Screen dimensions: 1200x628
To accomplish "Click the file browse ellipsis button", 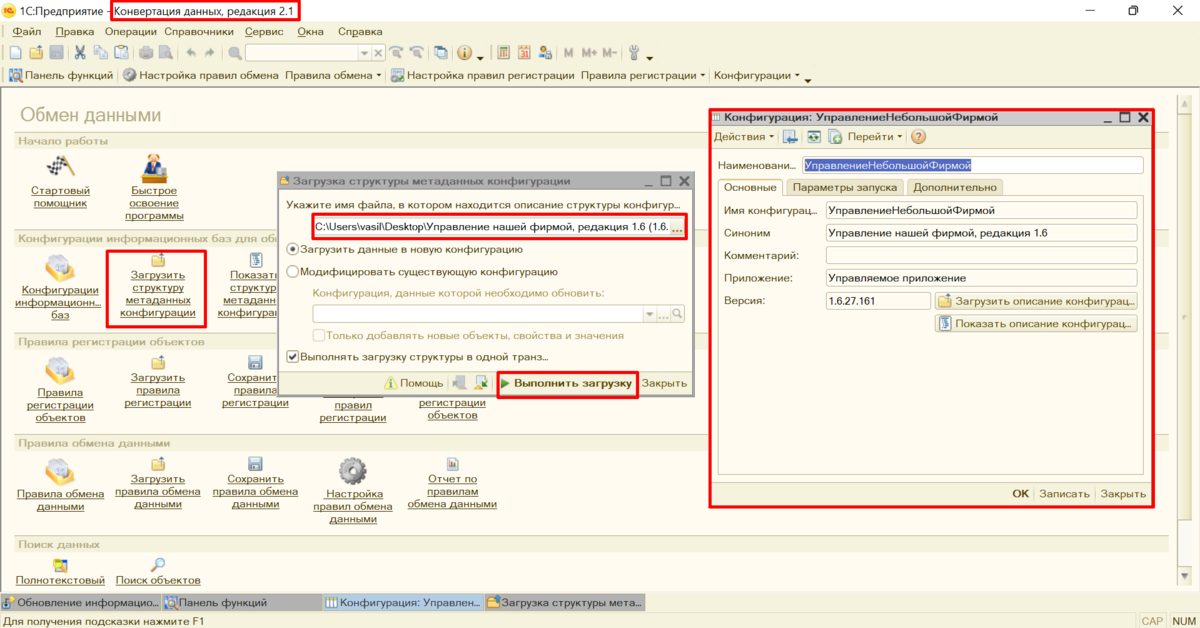I will tap(677, 228).
